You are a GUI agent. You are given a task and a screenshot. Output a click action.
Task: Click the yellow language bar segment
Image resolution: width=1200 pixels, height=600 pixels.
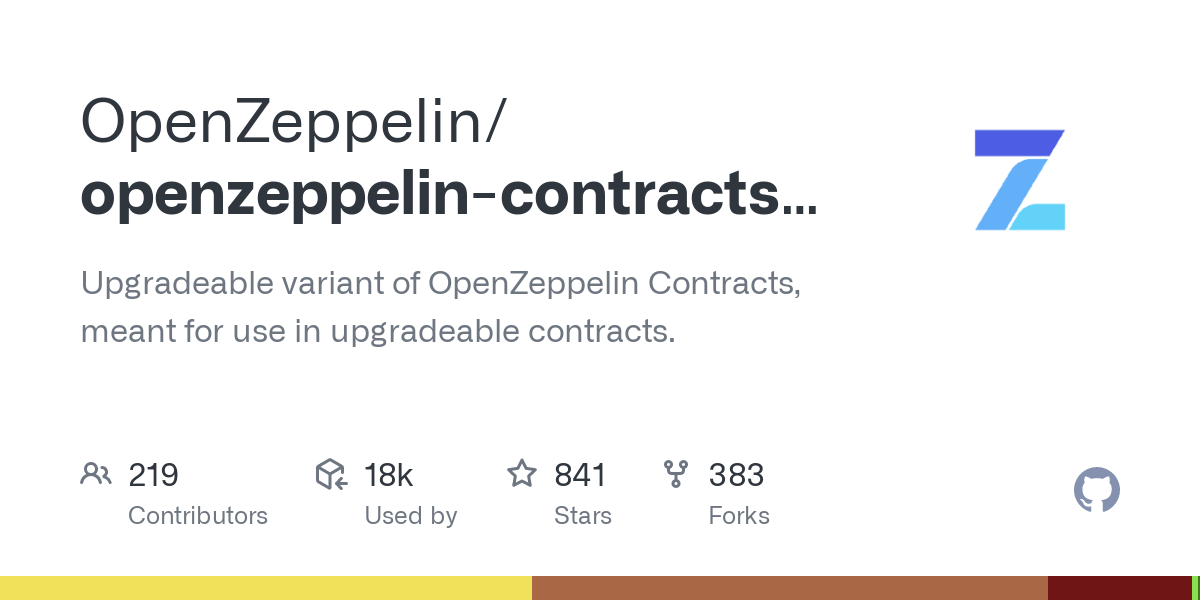(266, 588)
